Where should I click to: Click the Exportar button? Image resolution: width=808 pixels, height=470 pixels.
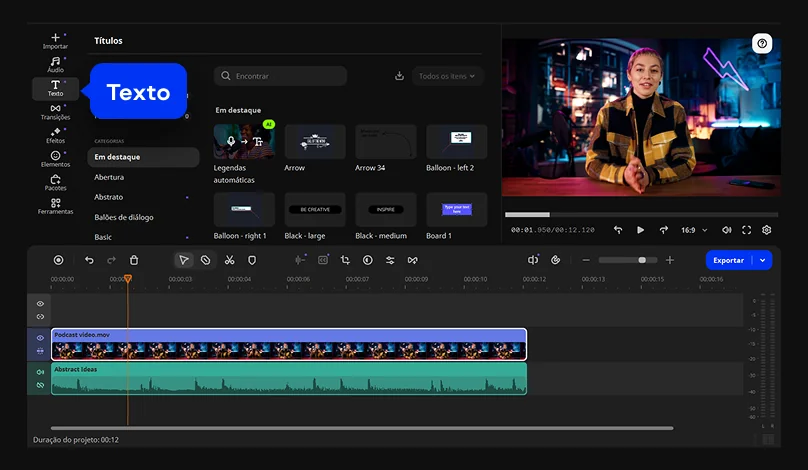click(728, 260)
